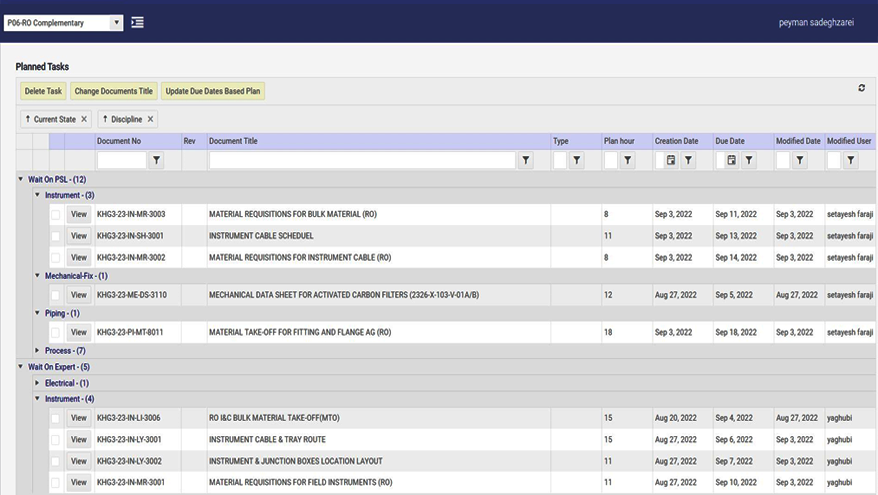The height and width of the screenshot is (495, 878).
Task: Remove the Current State grouping chip
Action: point(84,119)
